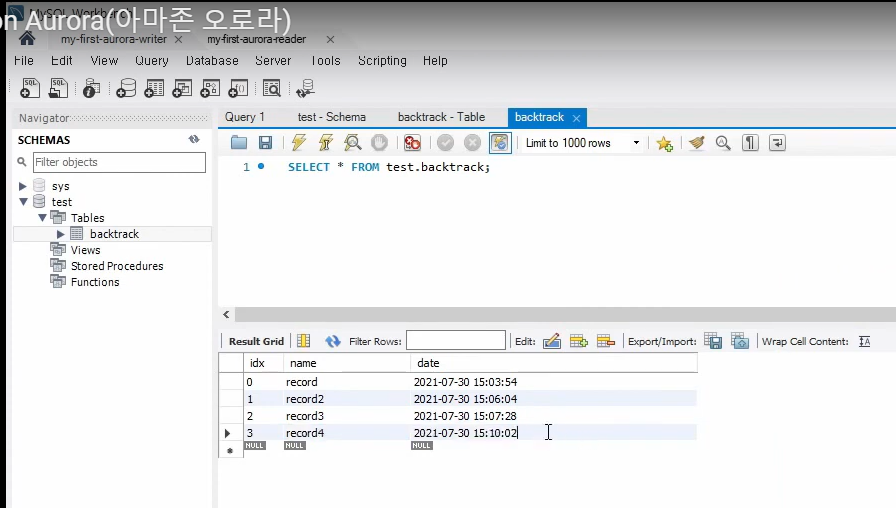Viewport: 896px width, 508px height.
Task: Click the Filter Rows input box
Action: click(x=455, y=341)
